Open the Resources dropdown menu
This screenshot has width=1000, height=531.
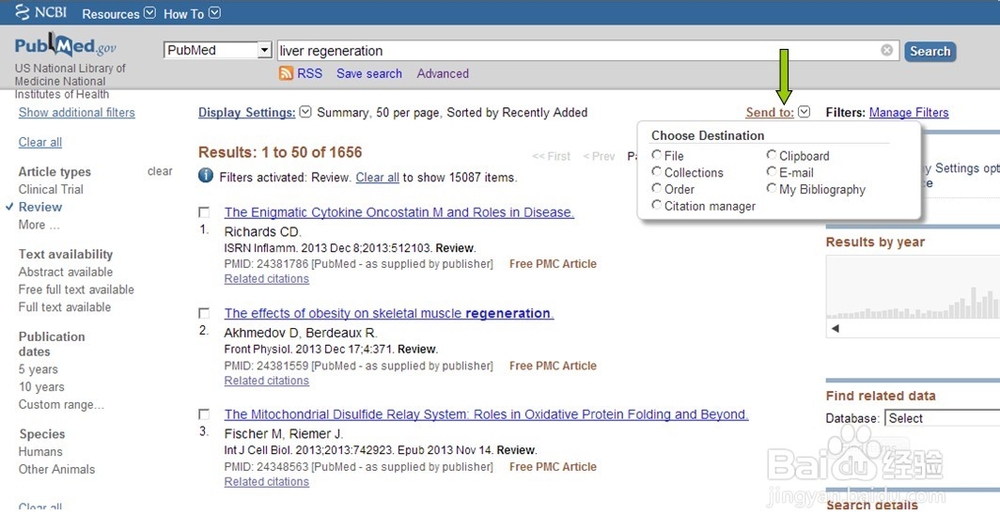[x=119, y=13]
